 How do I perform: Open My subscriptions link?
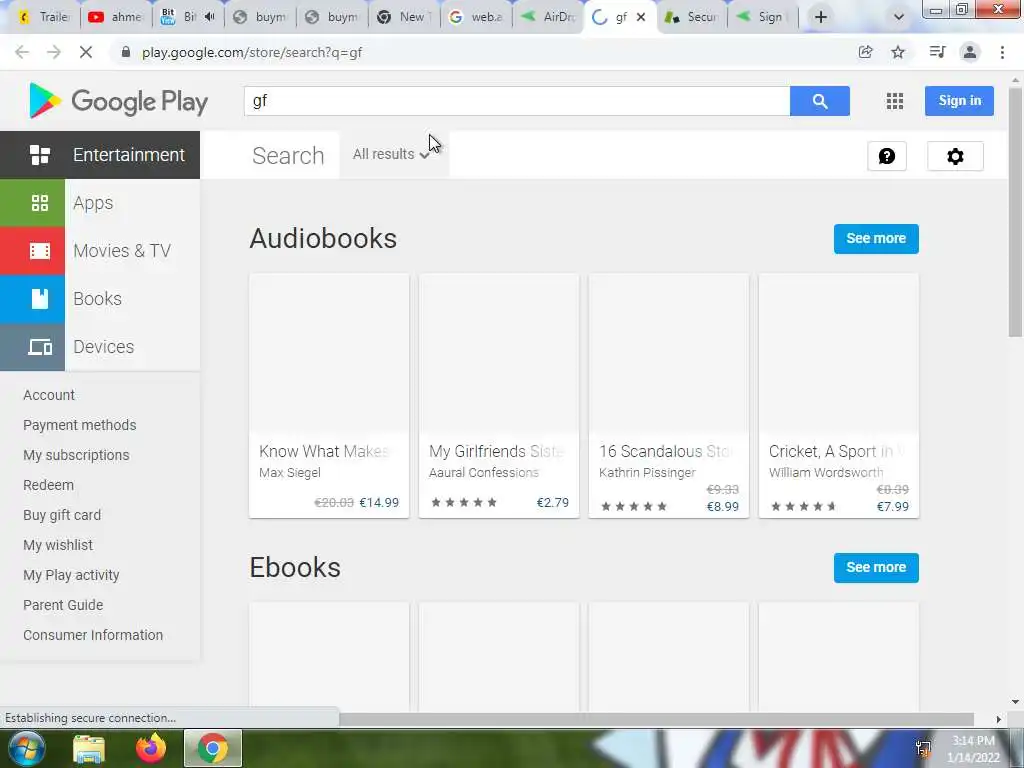pyautogui.click(x=76, y=455)
